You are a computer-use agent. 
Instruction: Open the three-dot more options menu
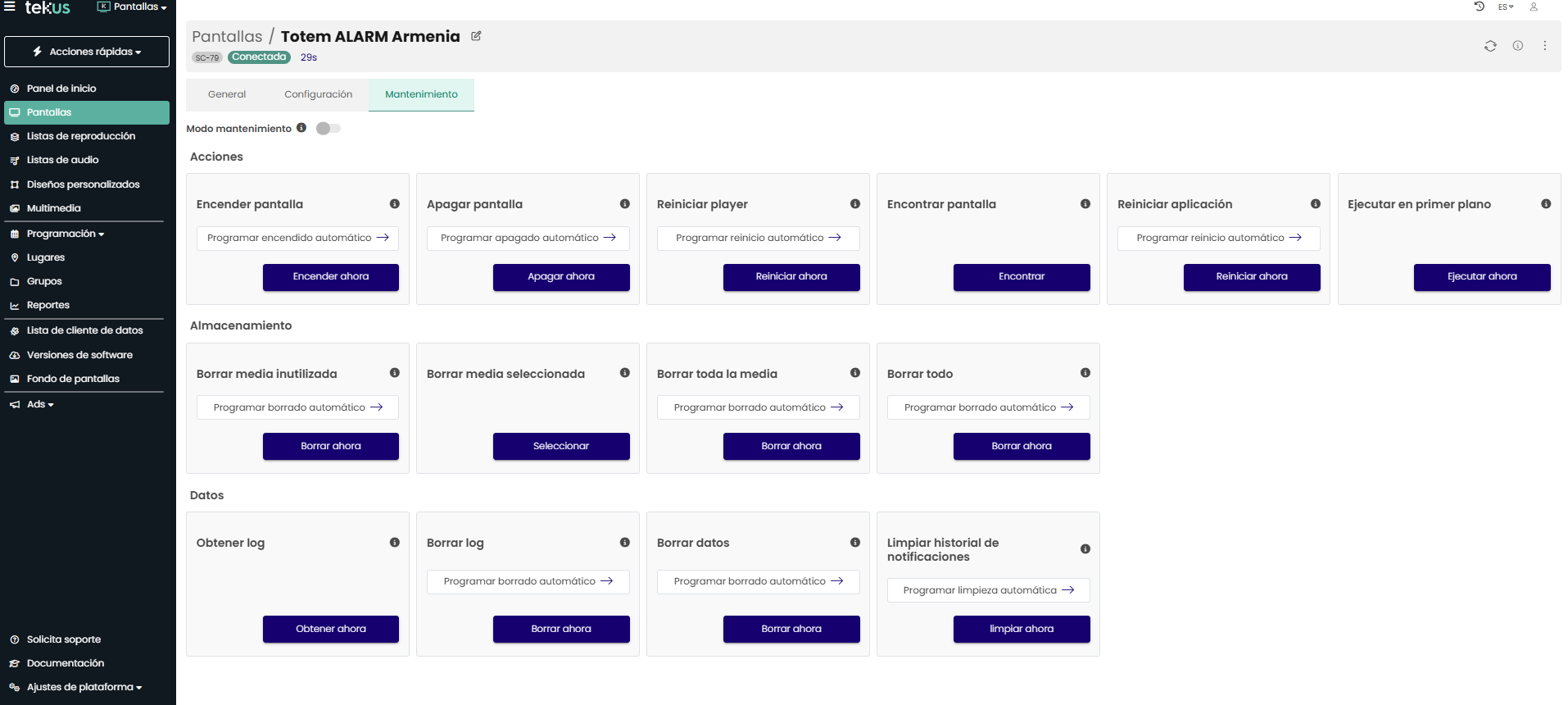[x=1544, y=46]
